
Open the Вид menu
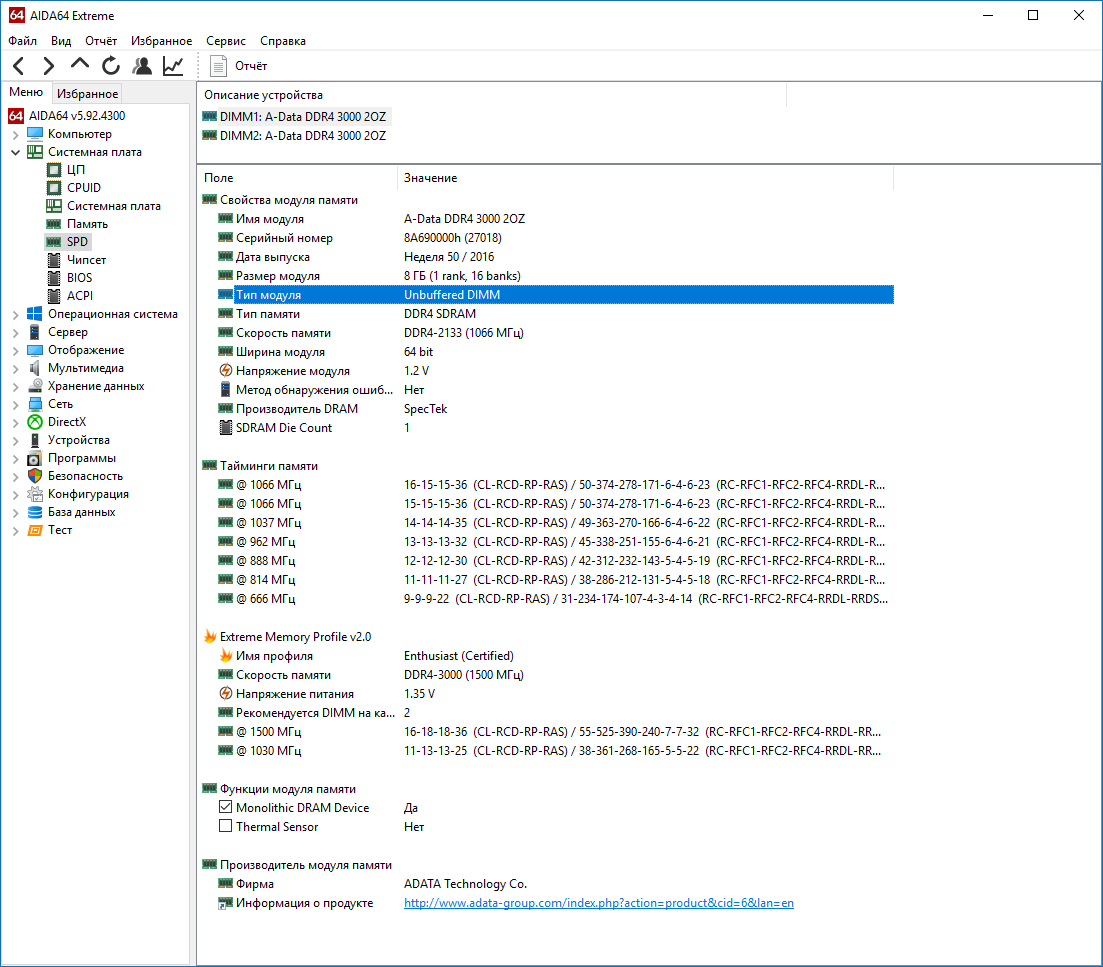click(61, 41)
